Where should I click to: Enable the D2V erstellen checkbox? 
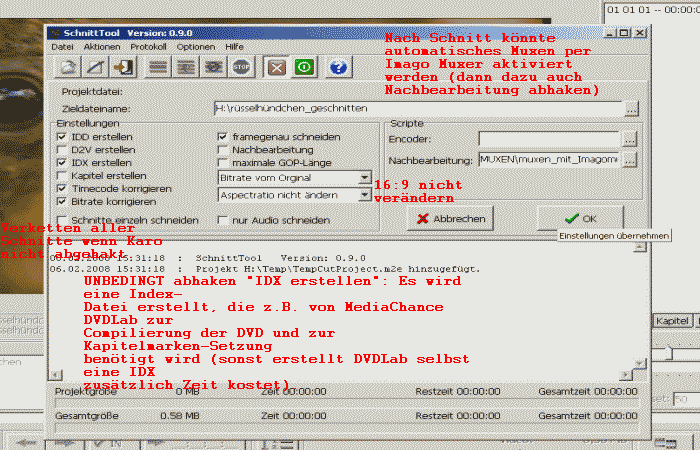point(64,149)
